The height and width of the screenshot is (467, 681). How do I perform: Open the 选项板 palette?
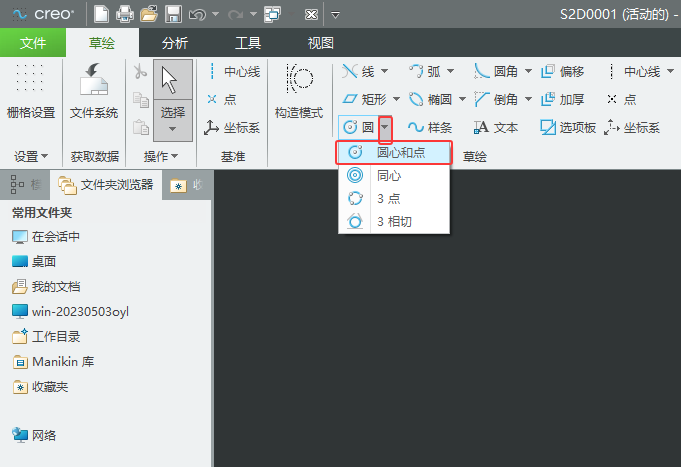click(568, 128)
